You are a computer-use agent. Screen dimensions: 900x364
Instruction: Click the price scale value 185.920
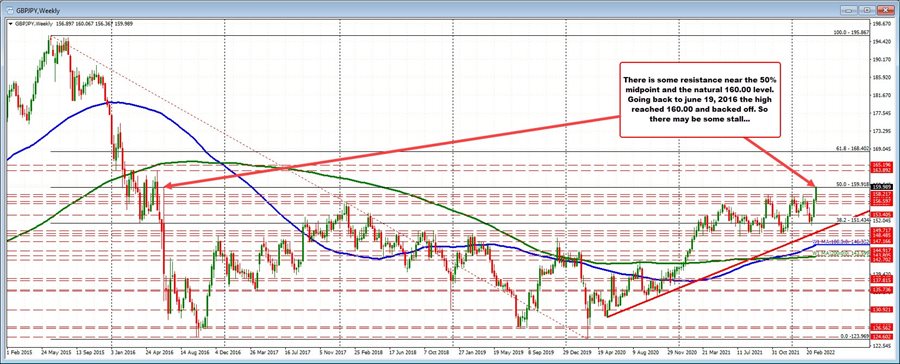(x=883, y=77)
